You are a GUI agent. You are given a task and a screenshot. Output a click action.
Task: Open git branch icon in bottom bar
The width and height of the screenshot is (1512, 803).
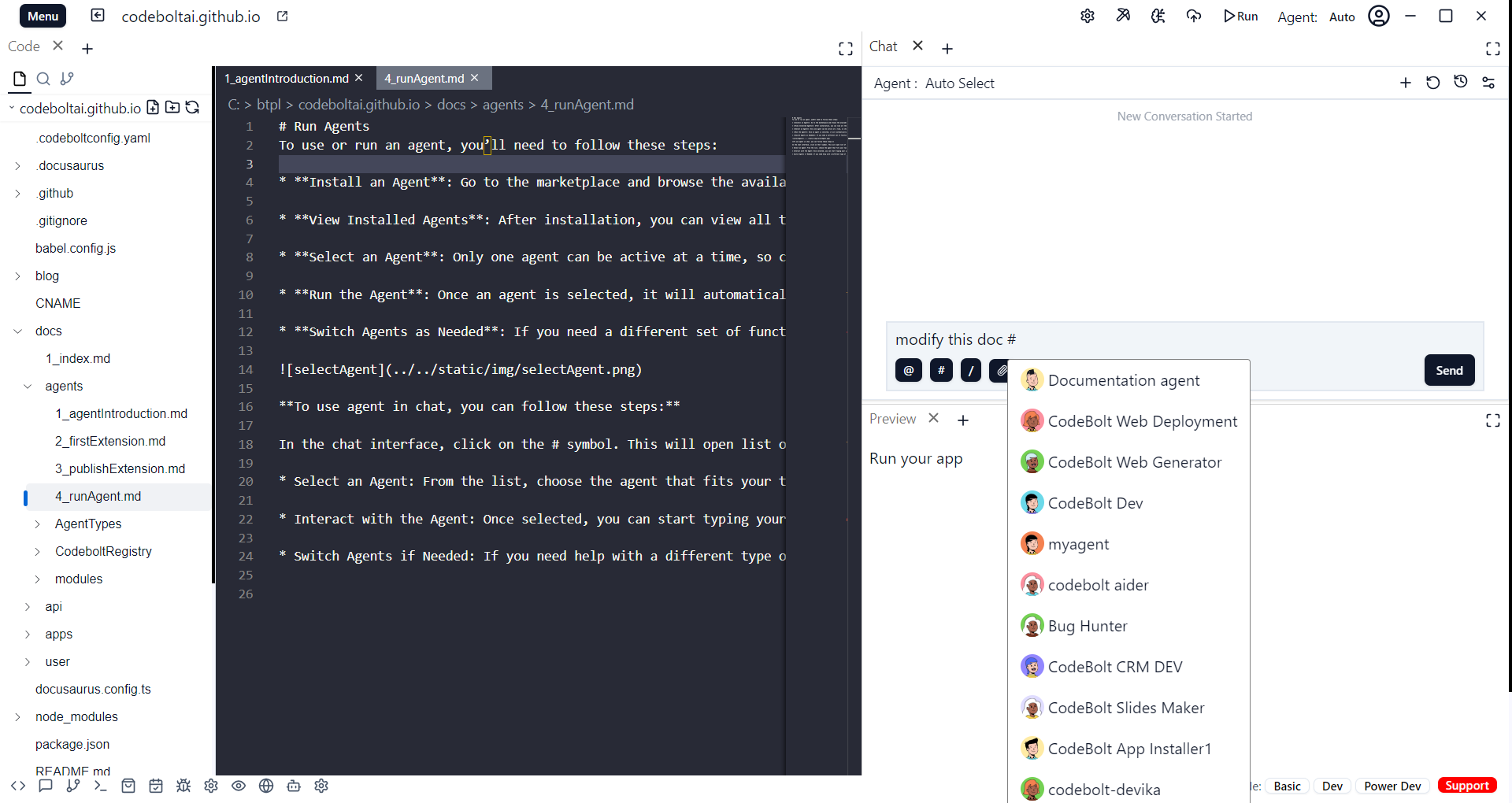click(x=73, y=786)
